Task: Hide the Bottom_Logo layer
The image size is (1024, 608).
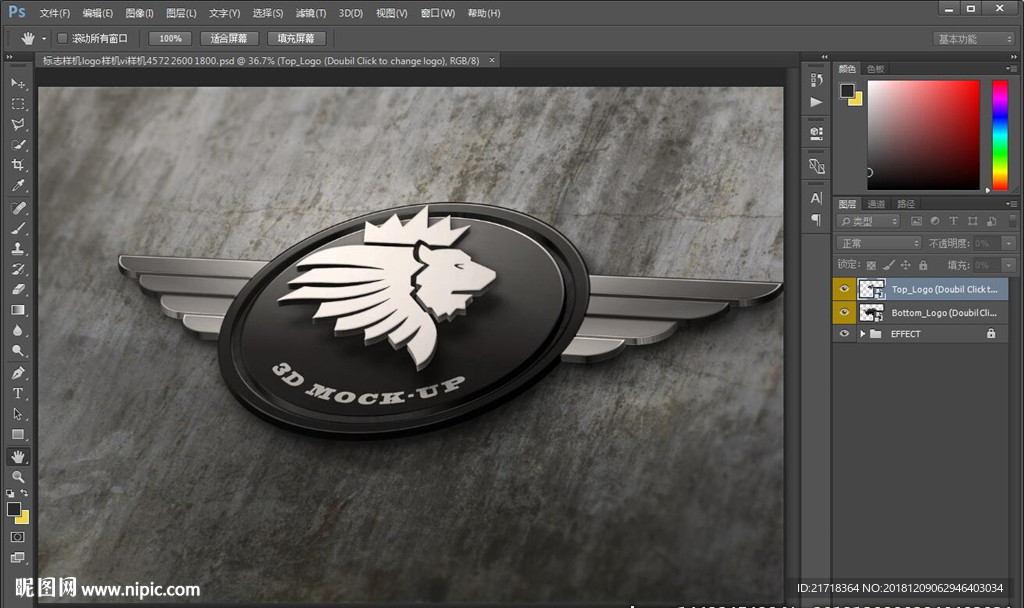Action: pyautogui.click(x=844, y=312)
